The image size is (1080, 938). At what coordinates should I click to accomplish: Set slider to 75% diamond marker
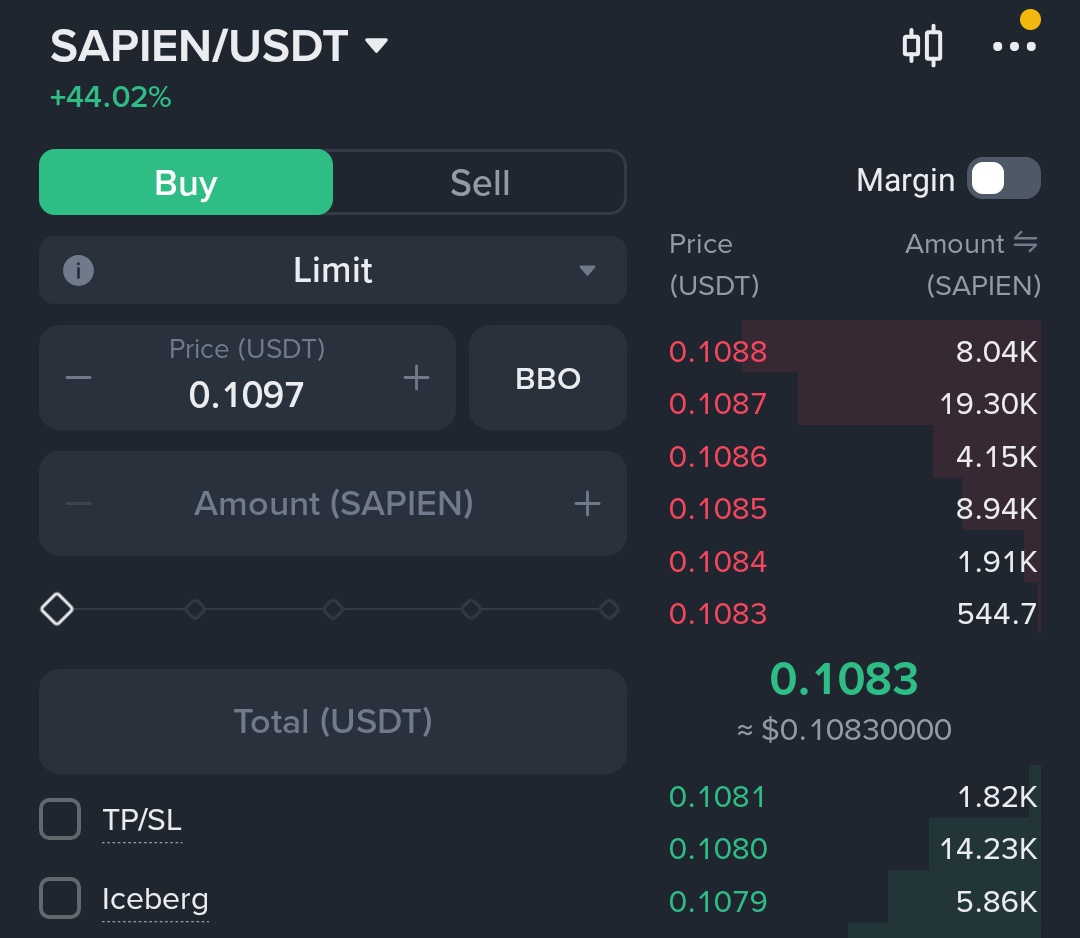click(471, 609)
